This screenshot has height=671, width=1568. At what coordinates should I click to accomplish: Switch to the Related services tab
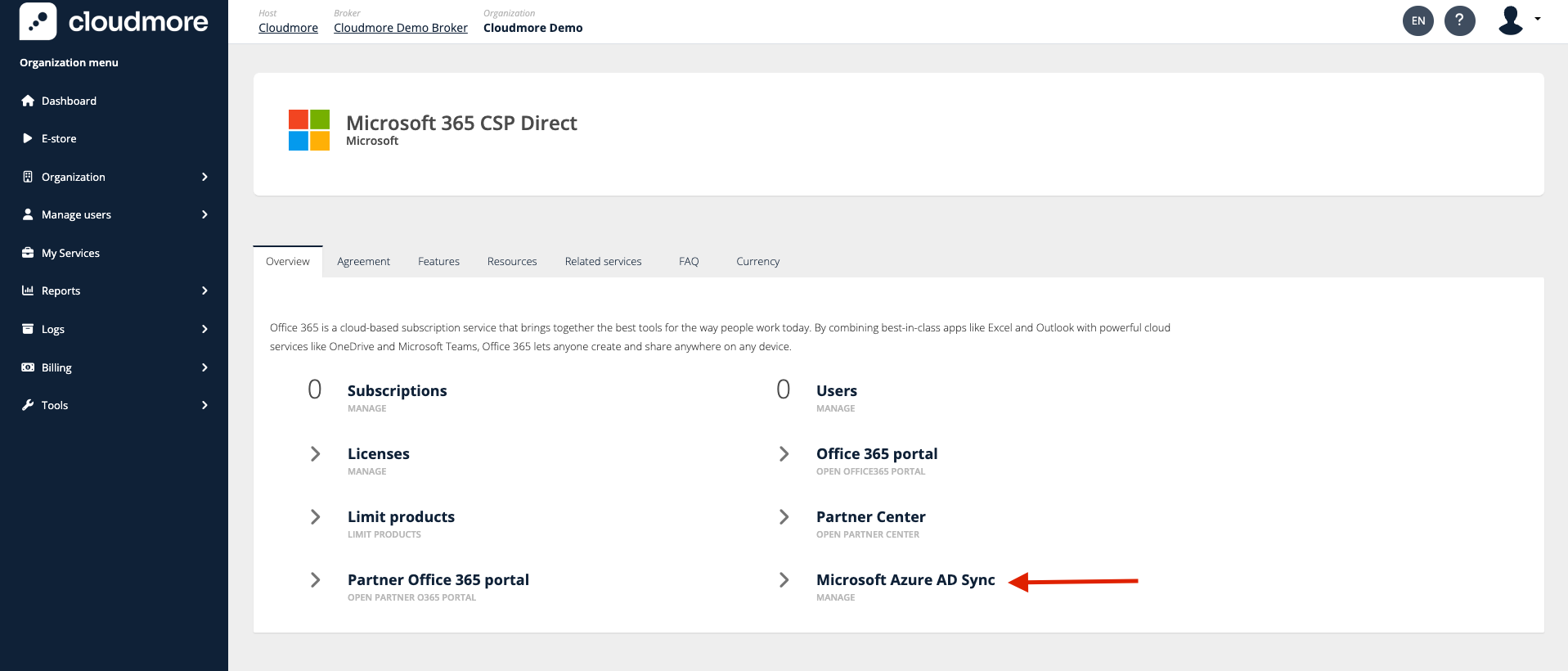pos(603,262)
